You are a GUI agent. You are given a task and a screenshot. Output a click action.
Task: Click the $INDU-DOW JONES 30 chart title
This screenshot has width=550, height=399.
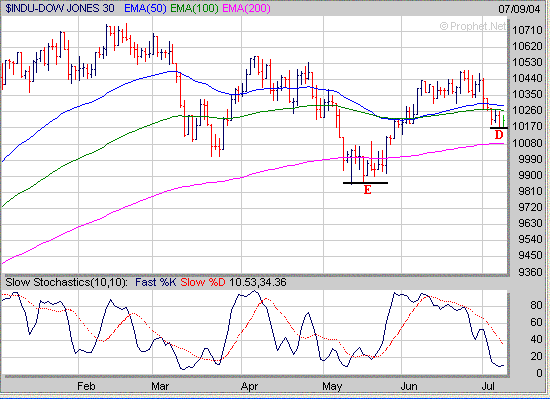tap(60, 8)
